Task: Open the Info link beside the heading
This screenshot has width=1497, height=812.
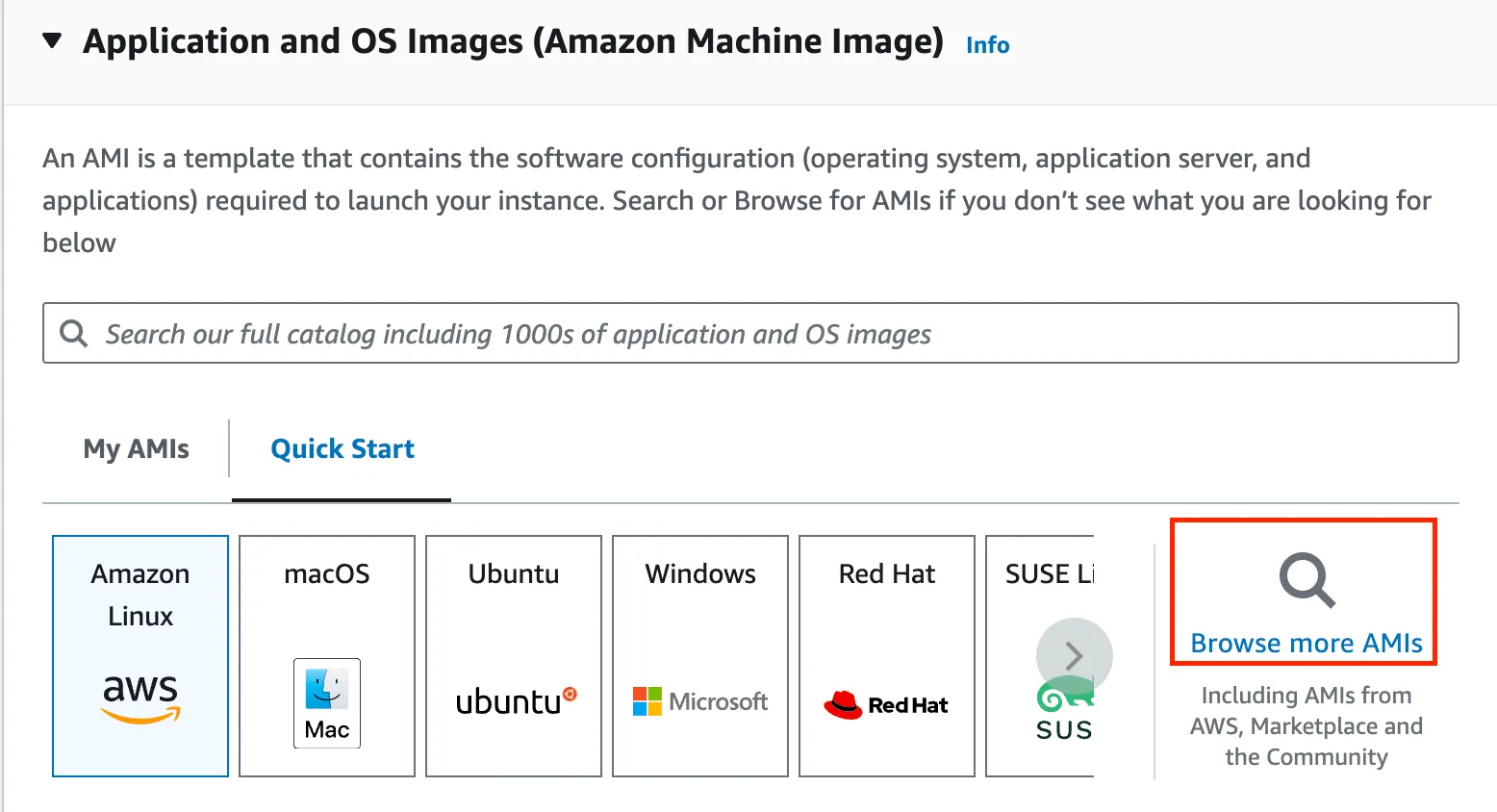Action: [987, 45]
